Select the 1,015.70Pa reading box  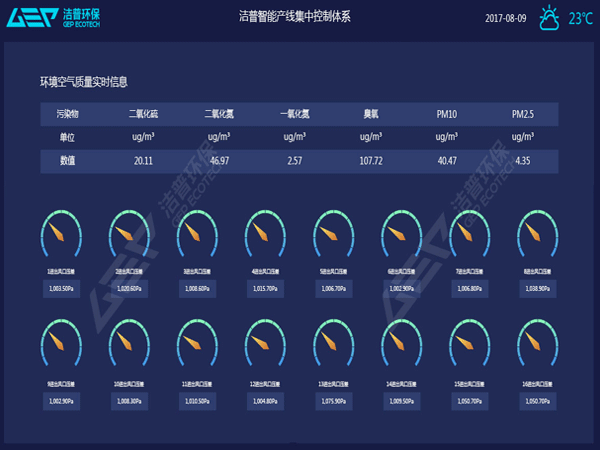(264, 288)
